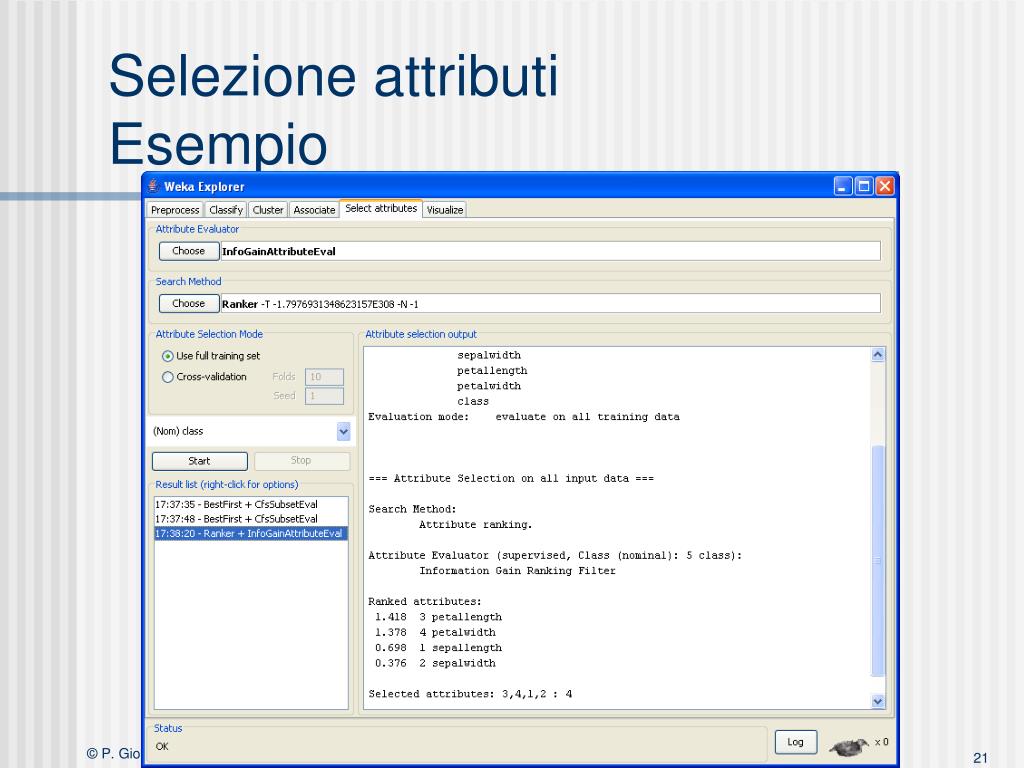The height and width of the screenshot is (768, 1024).
Task: Close the Weka Explorer window
Action: pos(885,186)
